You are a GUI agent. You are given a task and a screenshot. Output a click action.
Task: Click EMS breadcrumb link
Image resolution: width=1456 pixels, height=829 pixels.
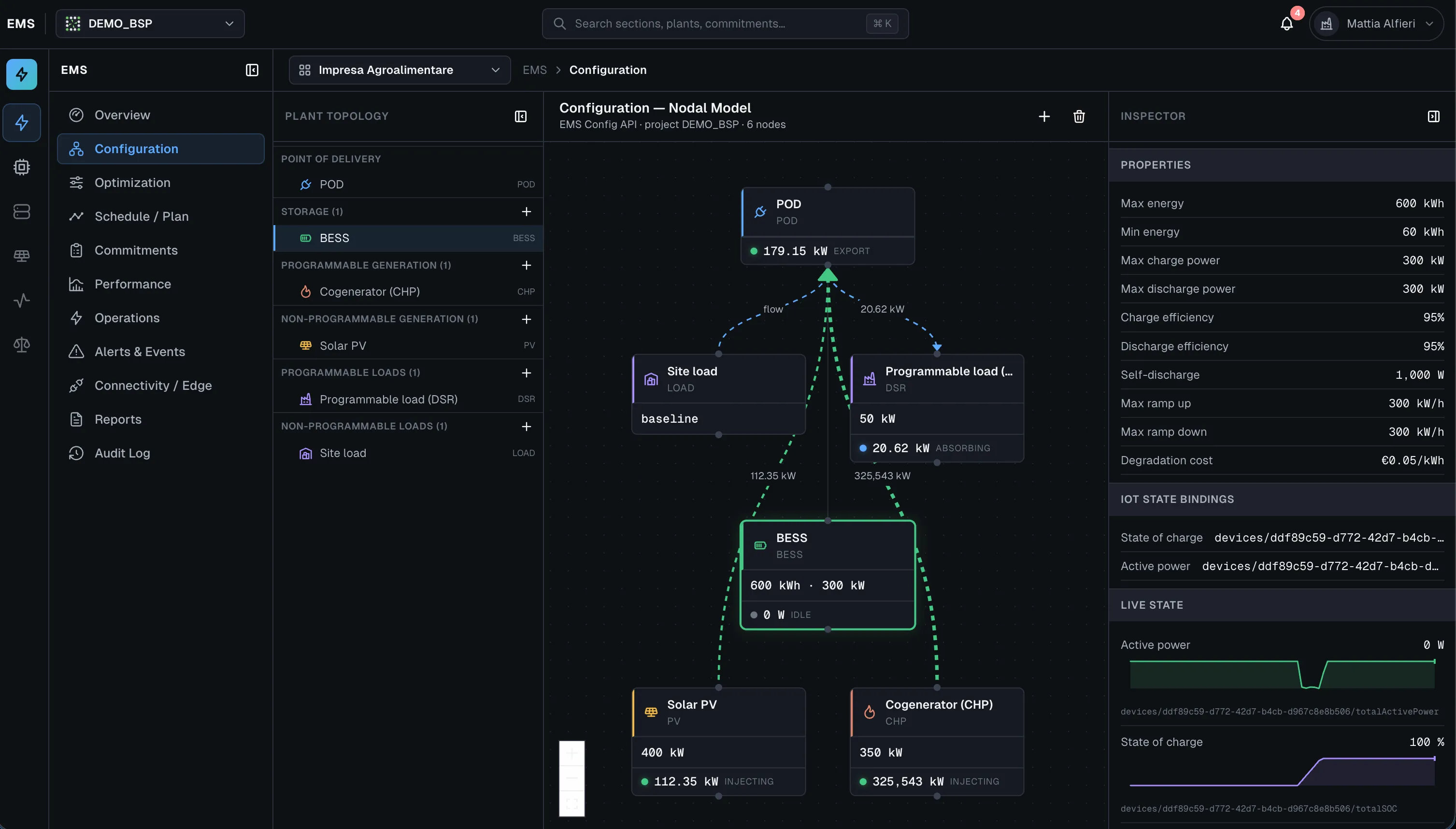[534, 70]
